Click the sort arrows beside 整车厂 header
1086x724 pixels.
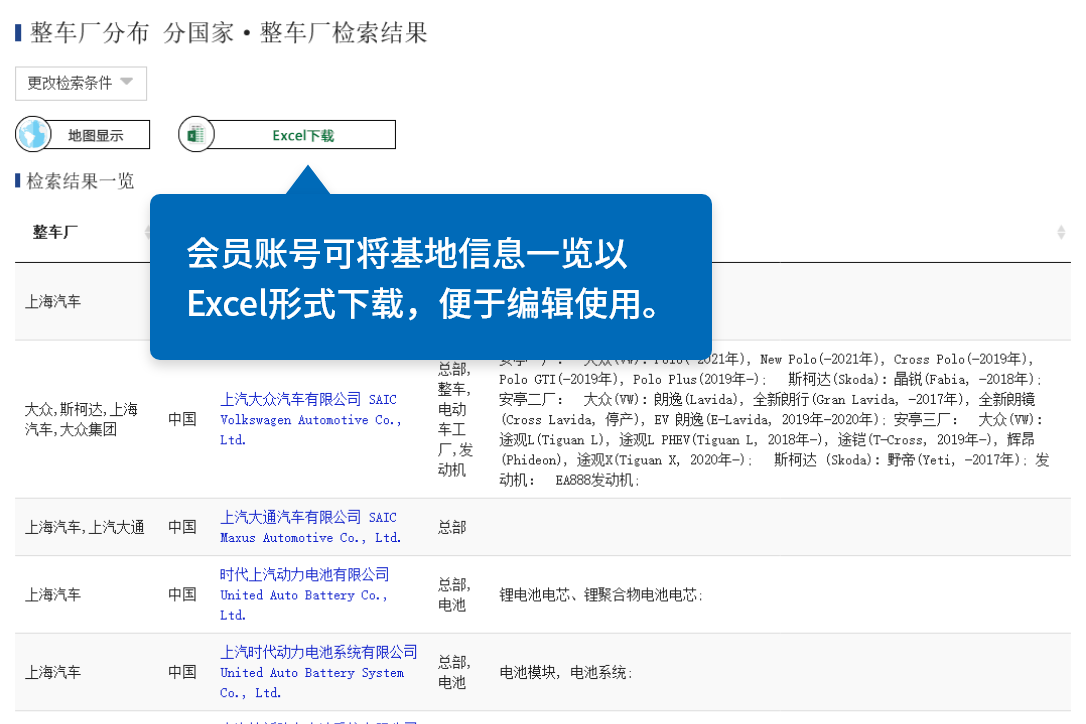click(x=147, y=232)
